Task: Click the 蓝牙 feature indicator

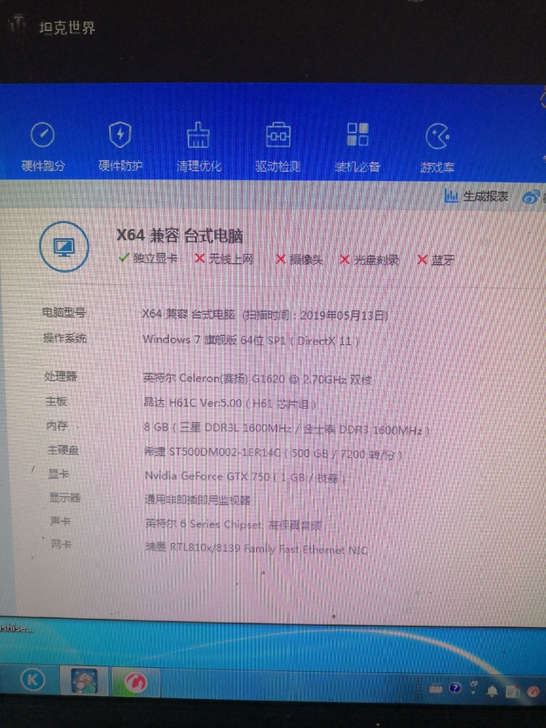Action: click(436, 260)
